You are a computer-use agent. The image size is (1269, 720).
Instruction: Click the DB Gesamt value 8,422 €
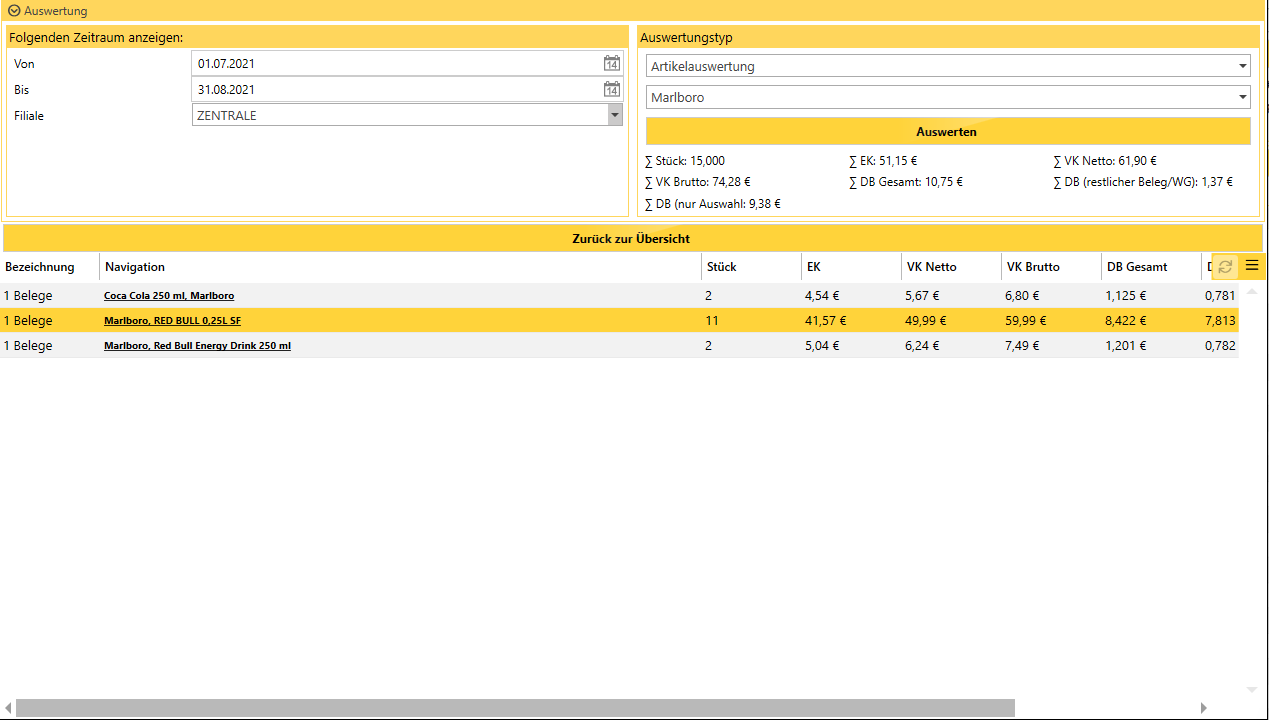point(1126,321)
